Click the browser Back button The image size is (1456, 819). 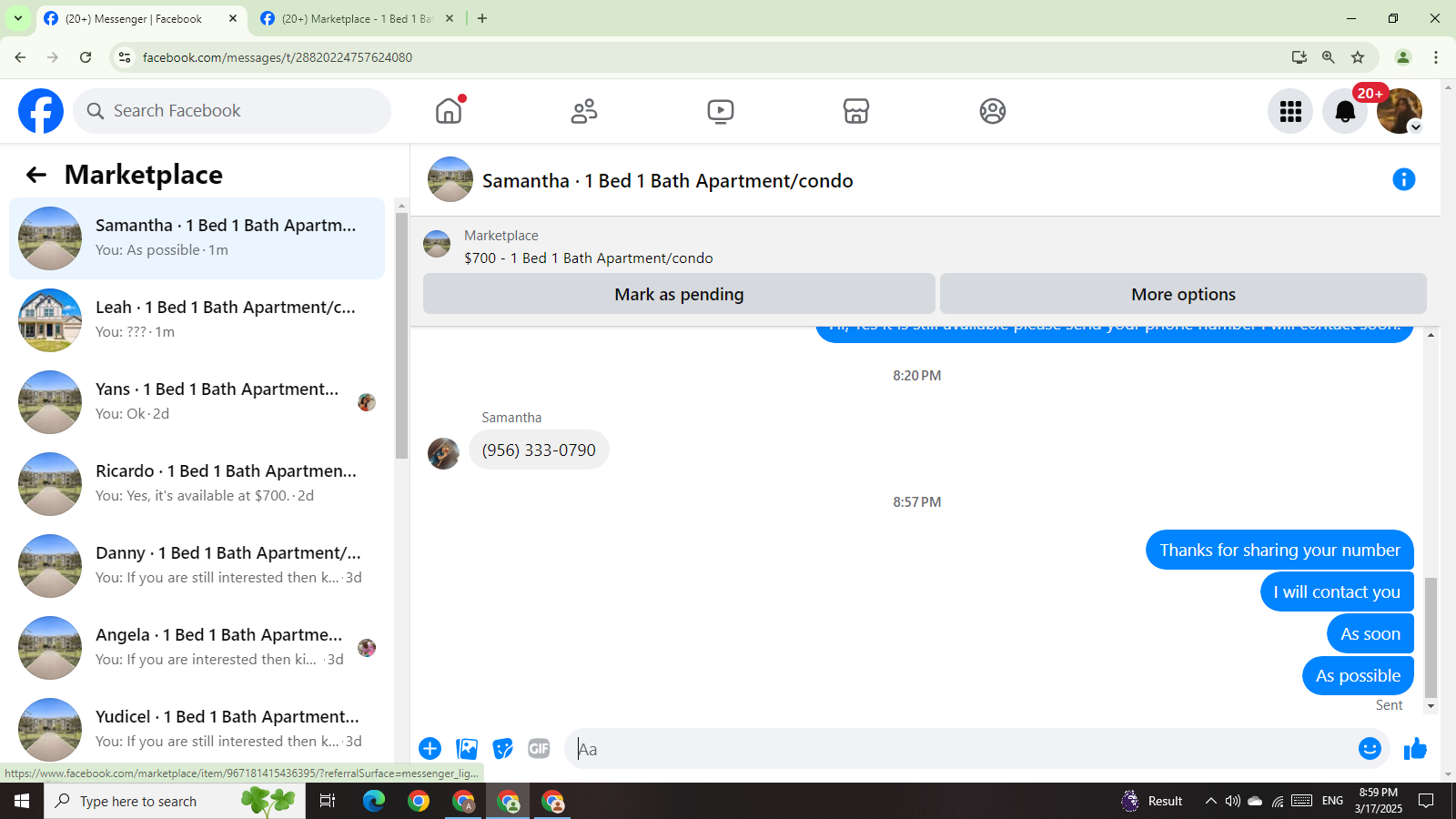point(20,57)
